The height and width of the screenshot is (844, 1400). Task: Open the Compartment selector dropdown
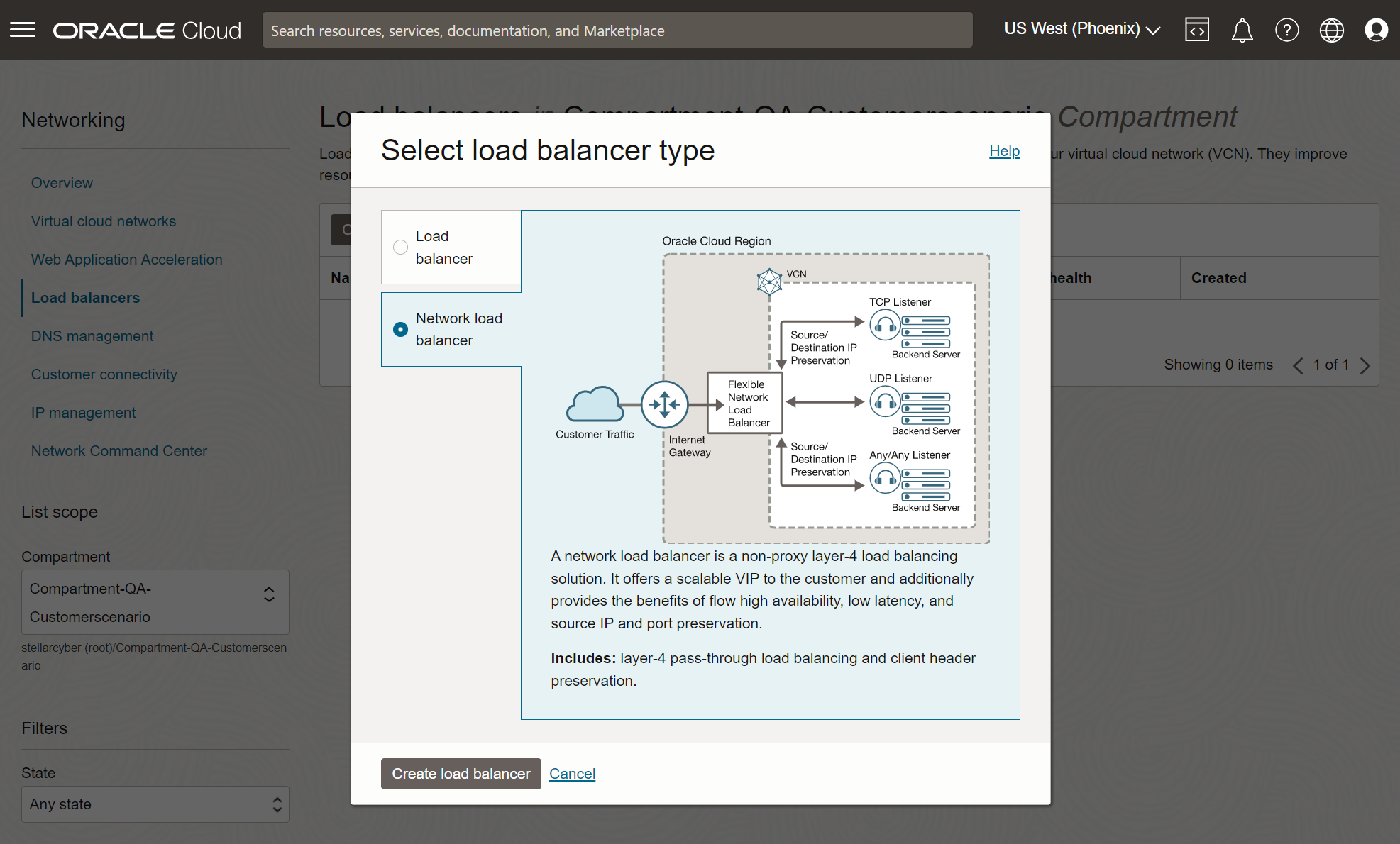pyautogui.click(x=155, y=602)
